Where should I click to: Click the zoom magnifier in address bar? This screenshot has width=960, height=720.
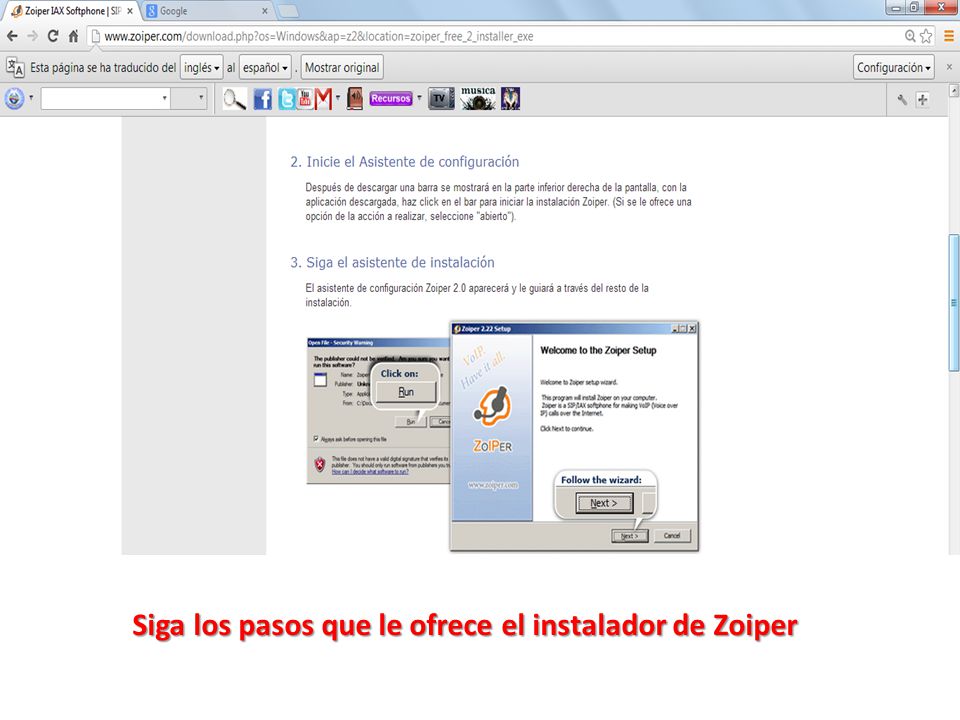pos(910,36)
